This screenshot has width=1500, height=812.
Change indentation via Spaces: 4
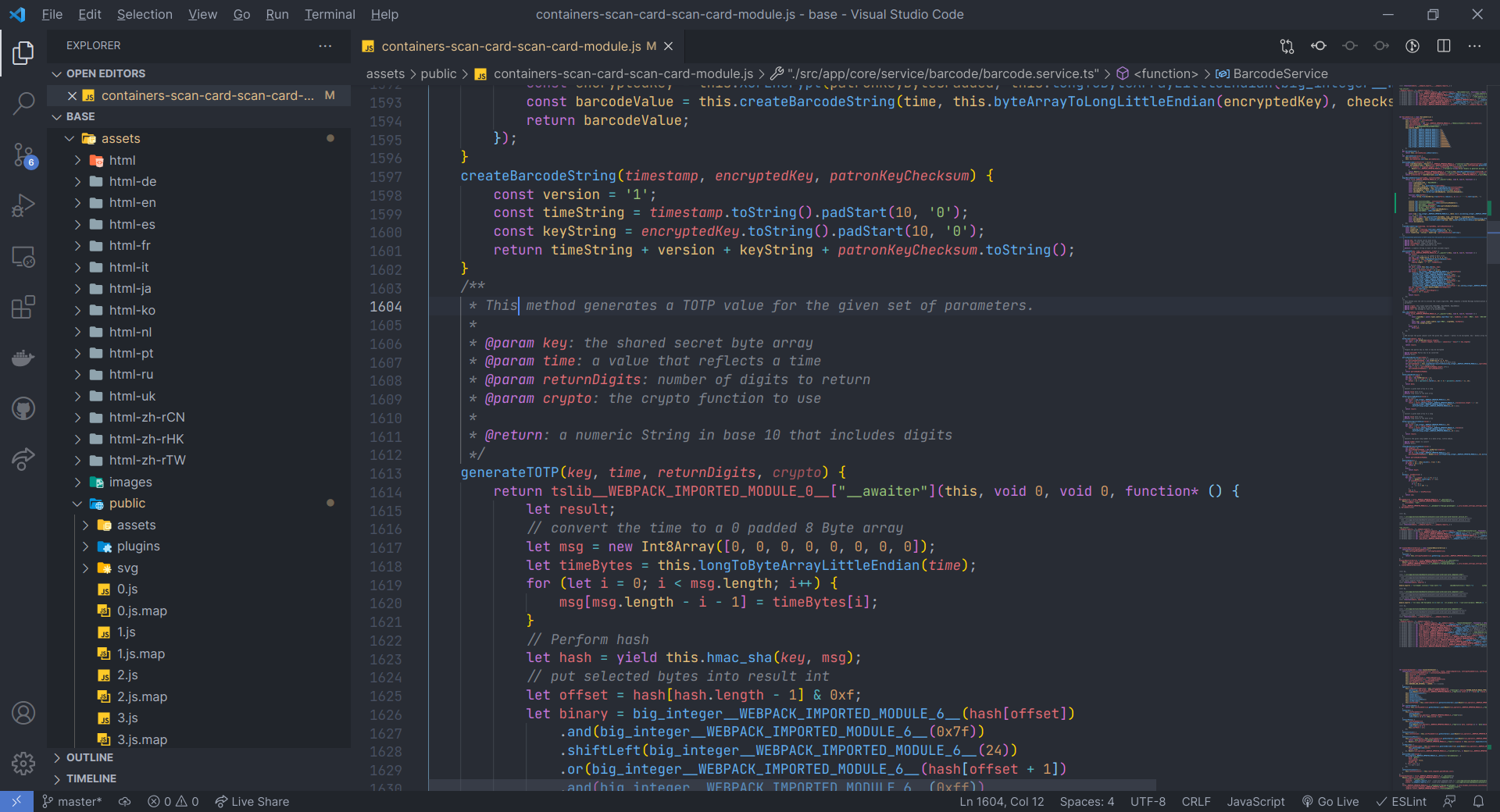coord(1087,802)
